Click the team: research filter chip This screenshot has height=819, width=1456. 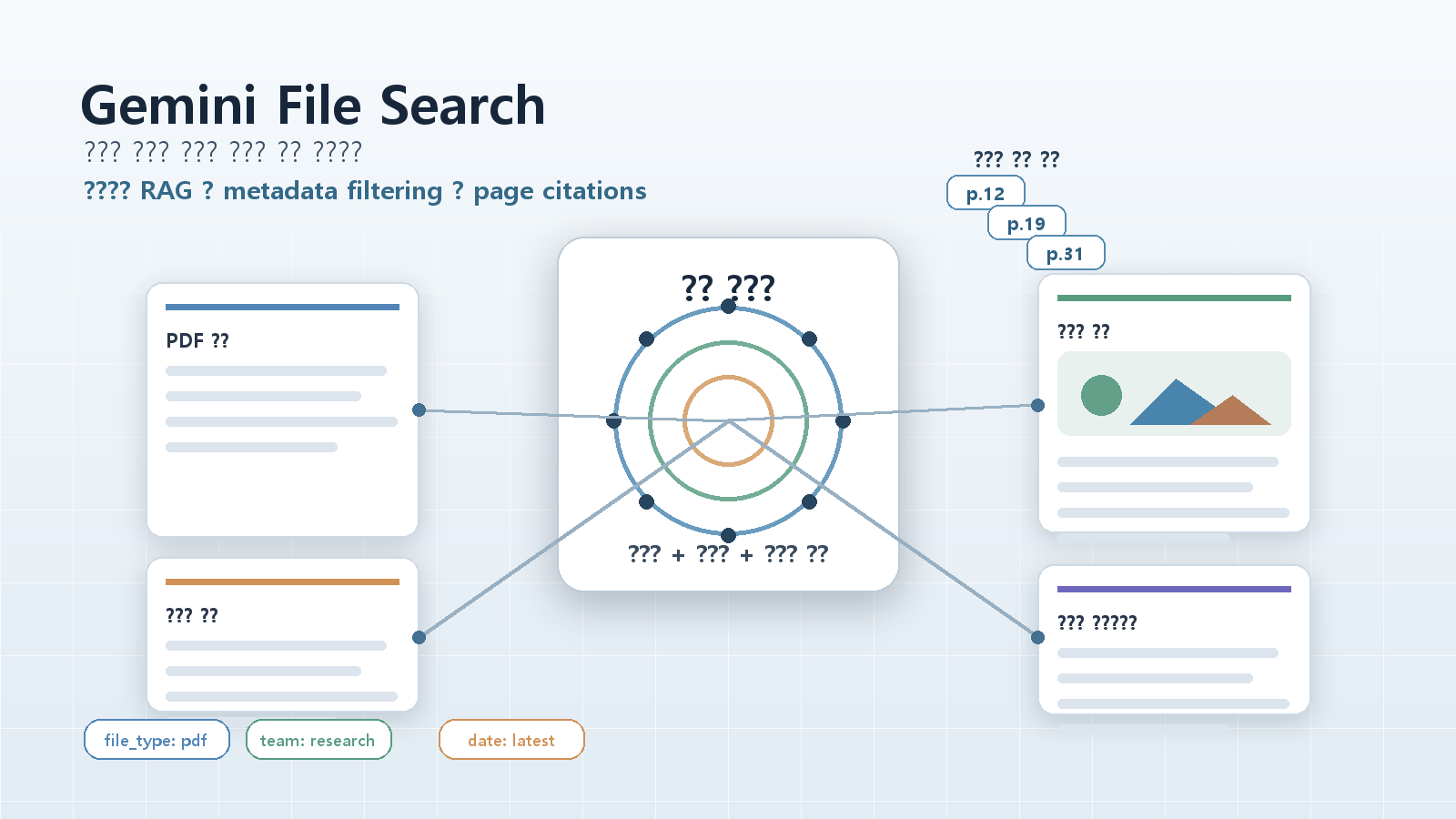click(x=318, y=740)
